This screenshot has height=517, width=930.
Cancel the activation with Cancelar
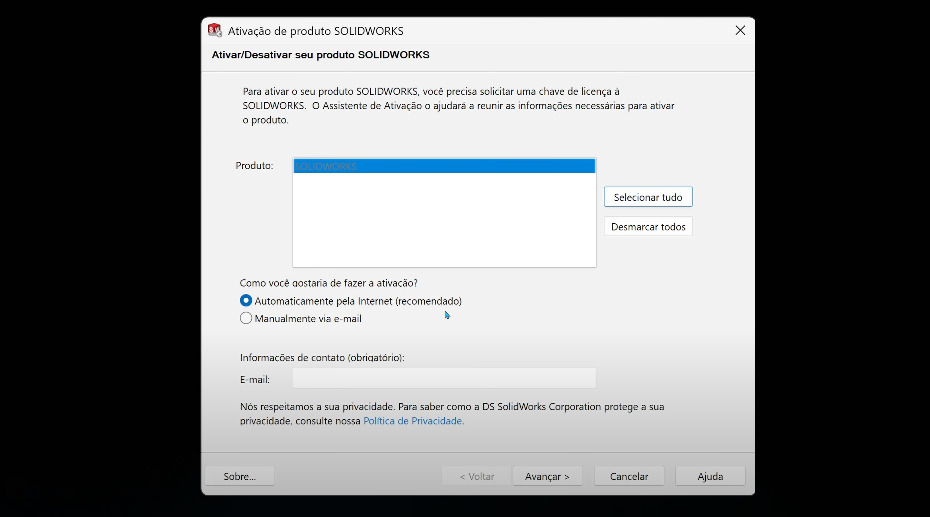[629, 476]
